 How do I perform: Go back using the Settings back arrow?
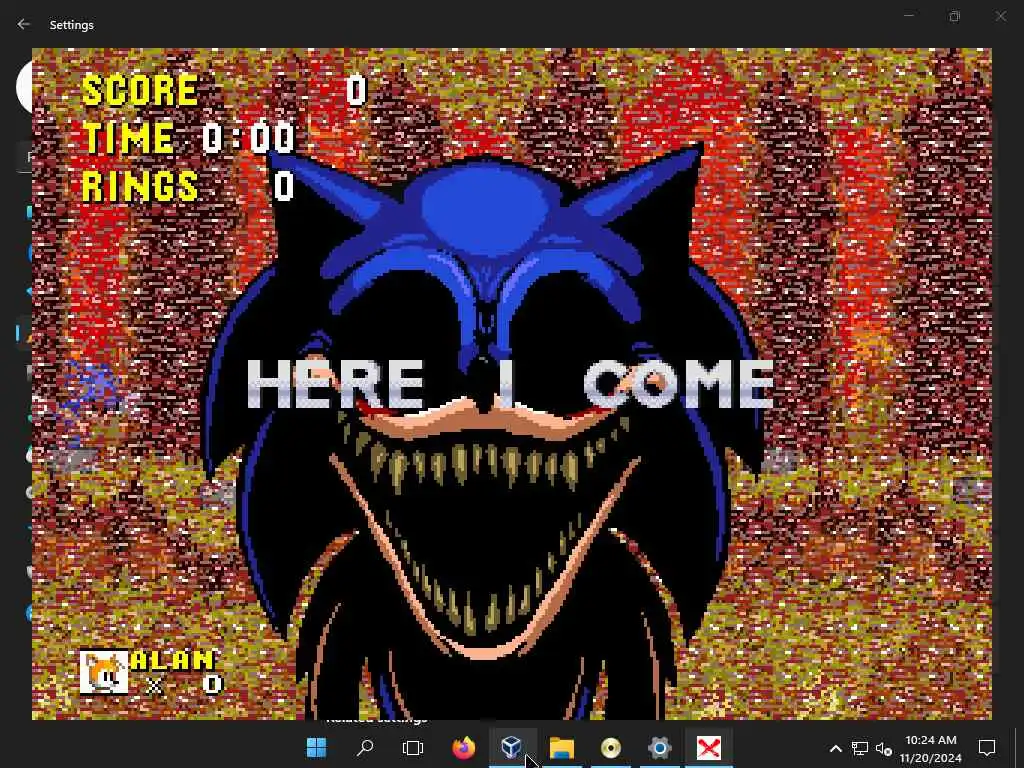point(24,24)
